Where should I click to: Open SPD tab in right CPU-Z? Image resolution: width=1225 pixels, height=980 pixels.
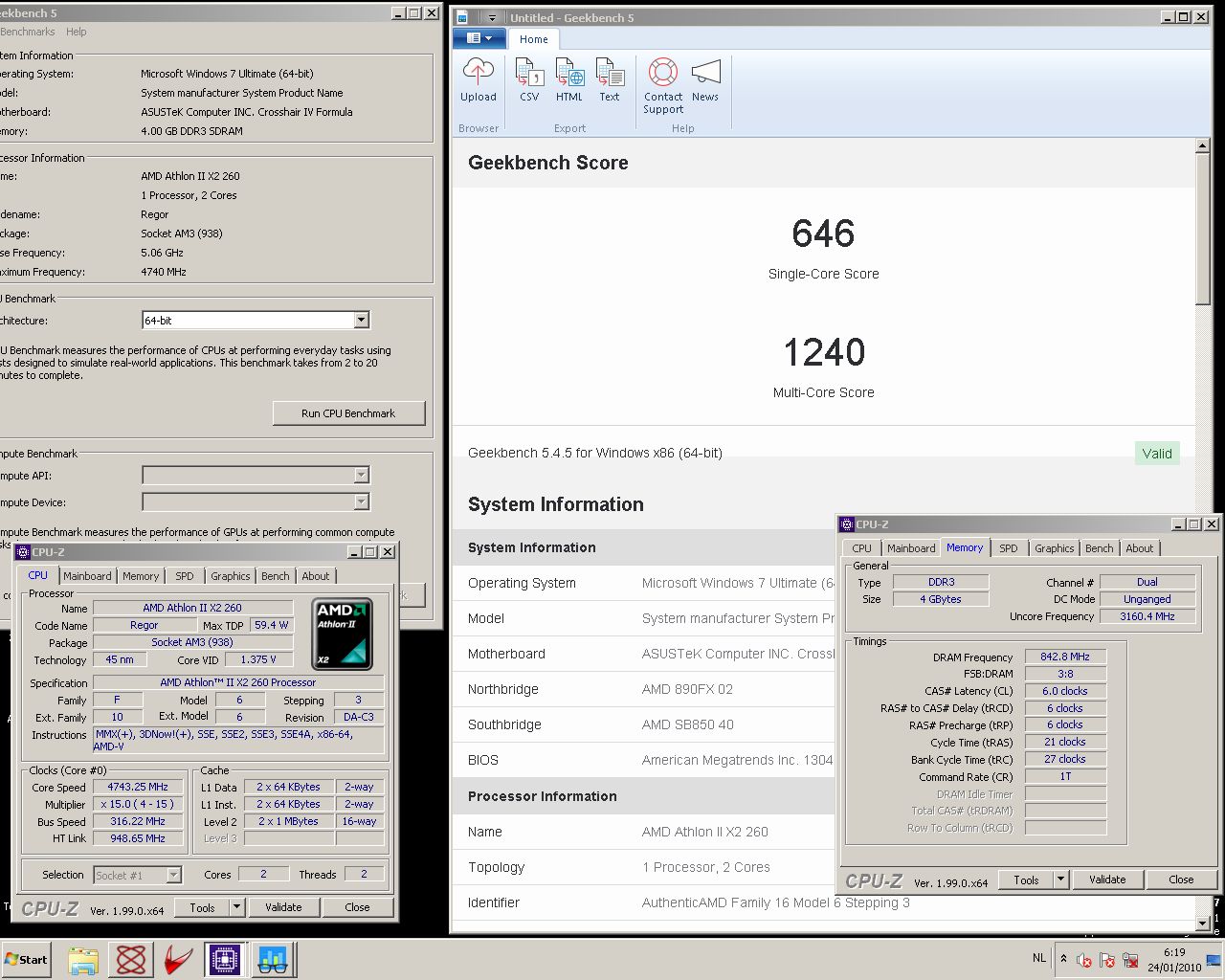1009,548
